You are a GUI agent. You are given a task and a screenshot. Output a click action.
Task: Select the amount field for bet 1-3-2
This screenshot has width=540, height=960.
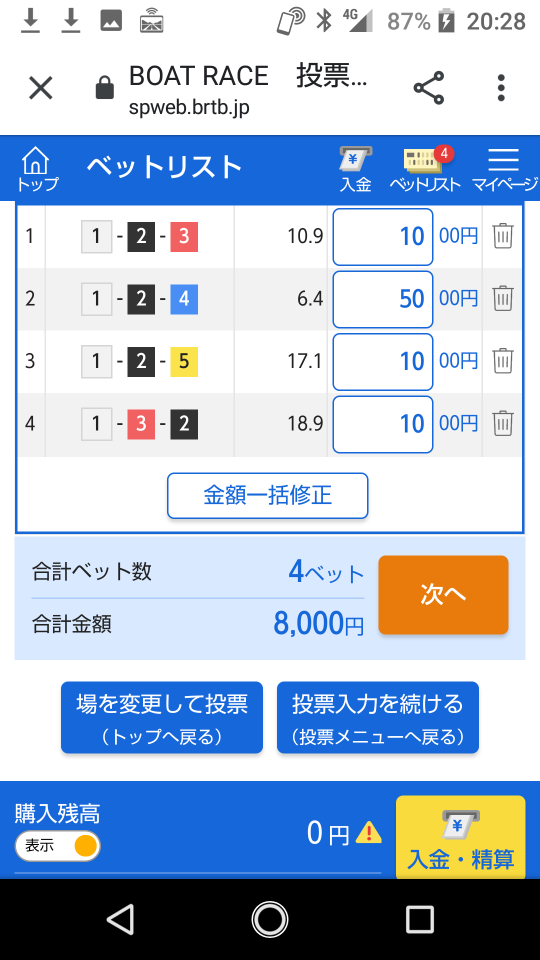(383, 424)
